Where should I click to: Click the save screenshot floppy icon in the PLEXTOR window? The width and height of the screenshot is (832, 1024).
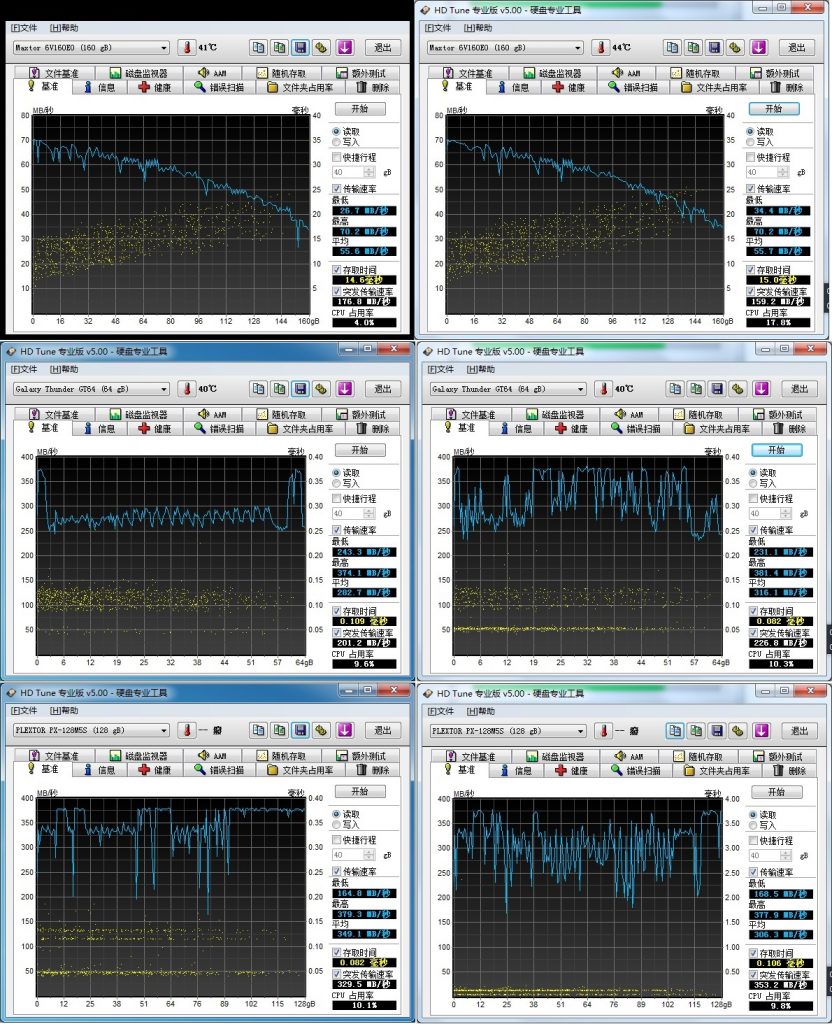(x=300, y=730)
